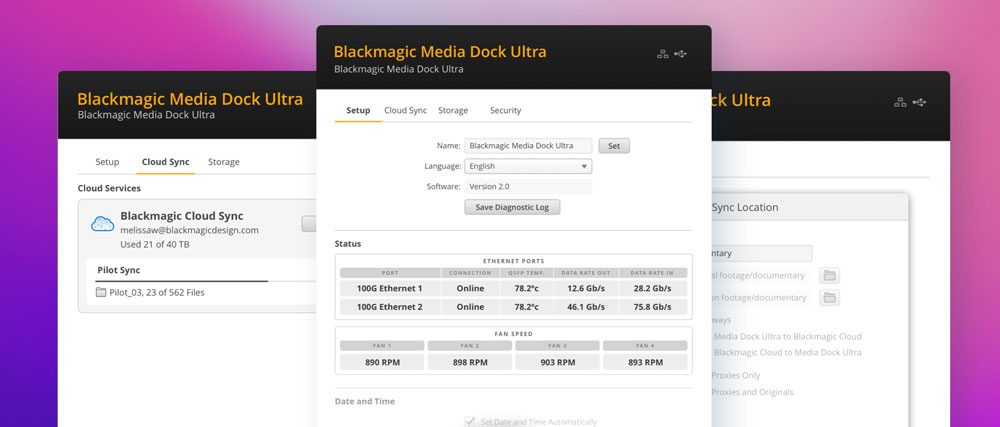
Task: Click the Blackmagic Cloud Sync service title
Action: pos(182,216)
